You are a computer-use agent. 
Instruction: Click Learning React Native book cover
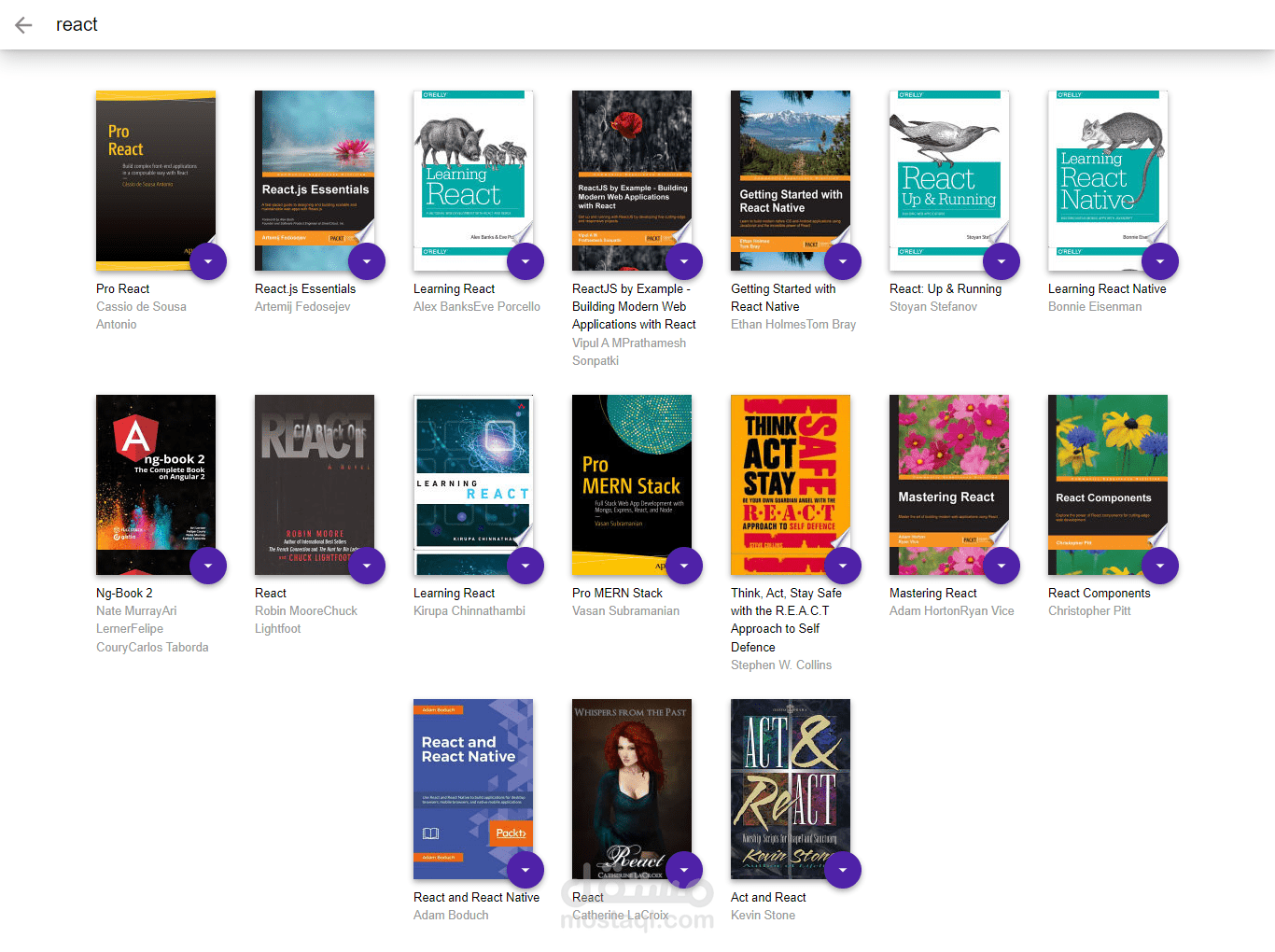(x=1108, y=180)
